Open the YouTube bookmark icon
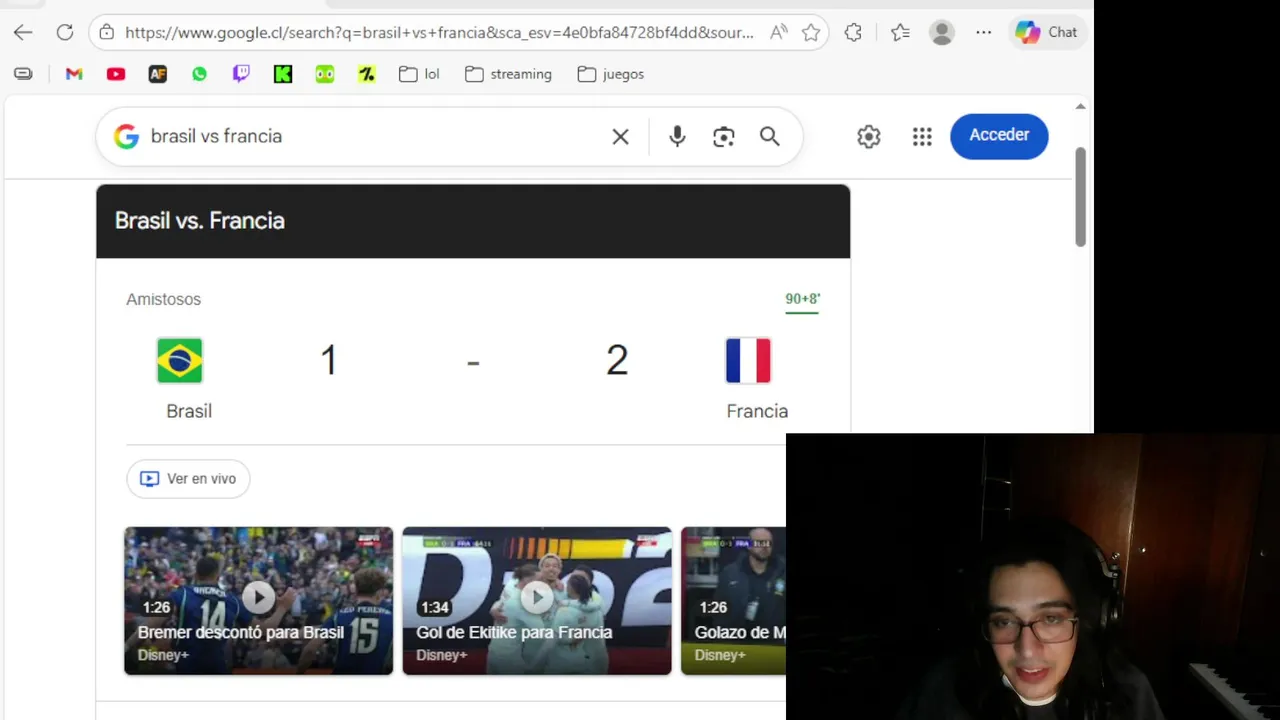The width and height of the screenshot is (1280, 720). point(116,74)
